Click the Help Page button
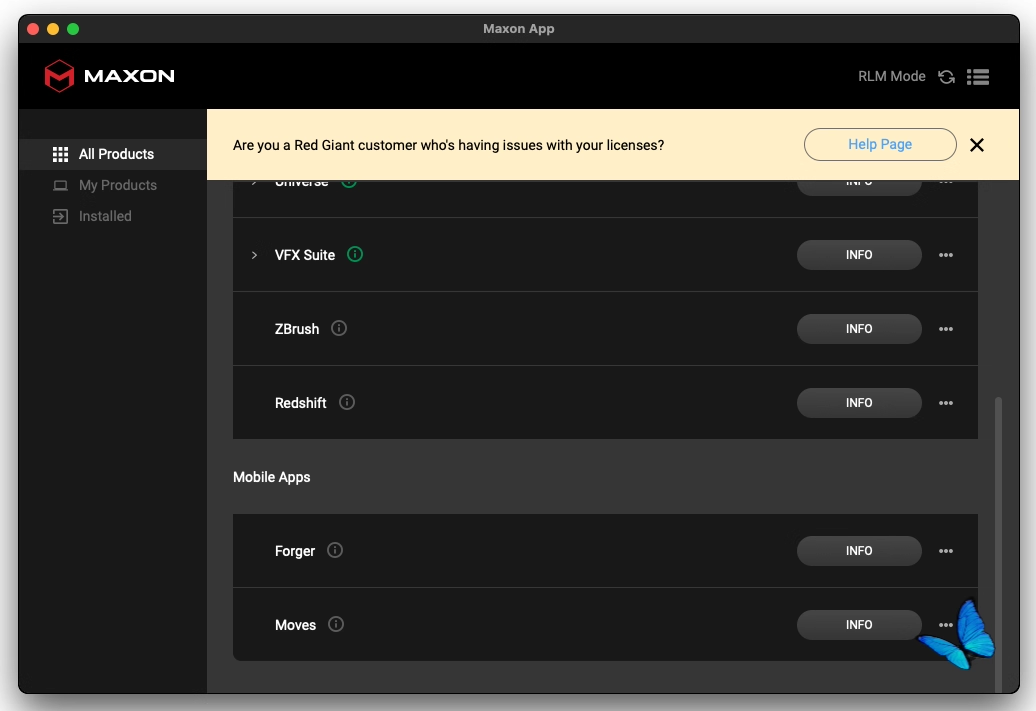The height and width of the screenshot is (711, 1036). (x=880, y=144)
